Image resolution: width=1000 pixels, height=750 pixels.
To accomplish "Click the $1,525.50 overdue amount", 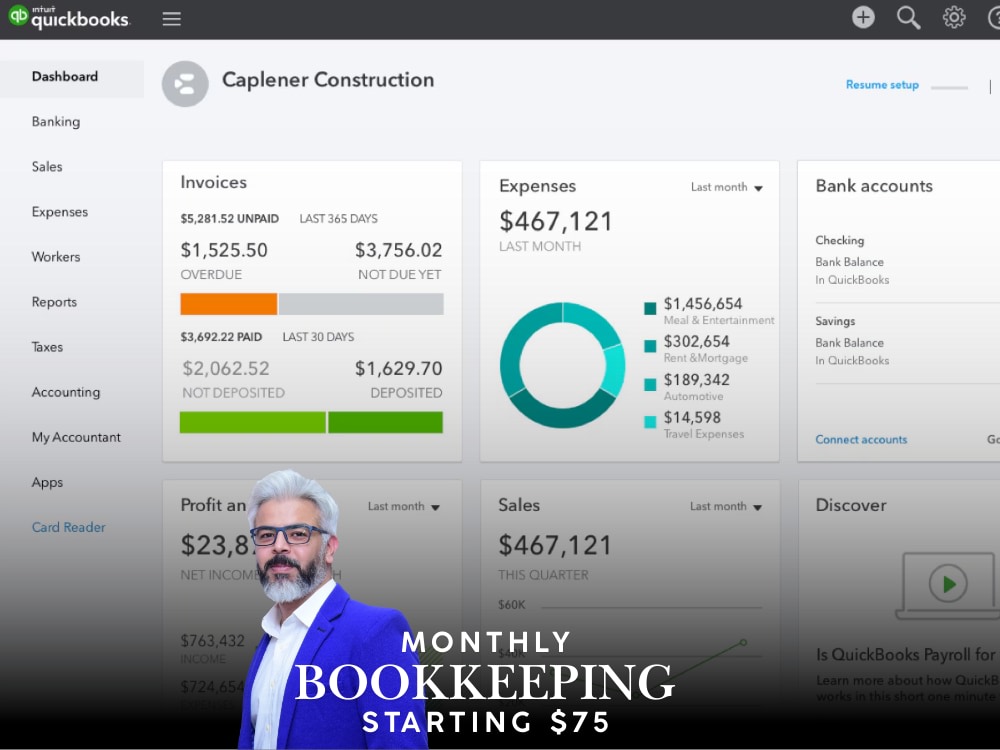I will (x=224, y=250).
